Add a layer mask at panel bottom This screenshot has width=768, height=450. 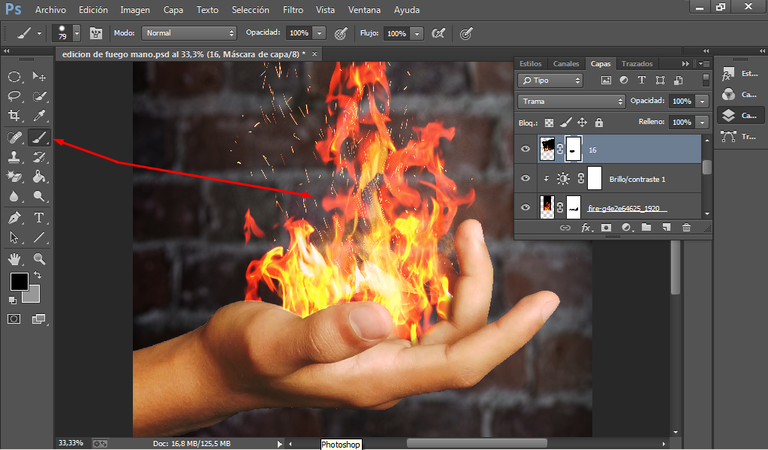point(606,228)
